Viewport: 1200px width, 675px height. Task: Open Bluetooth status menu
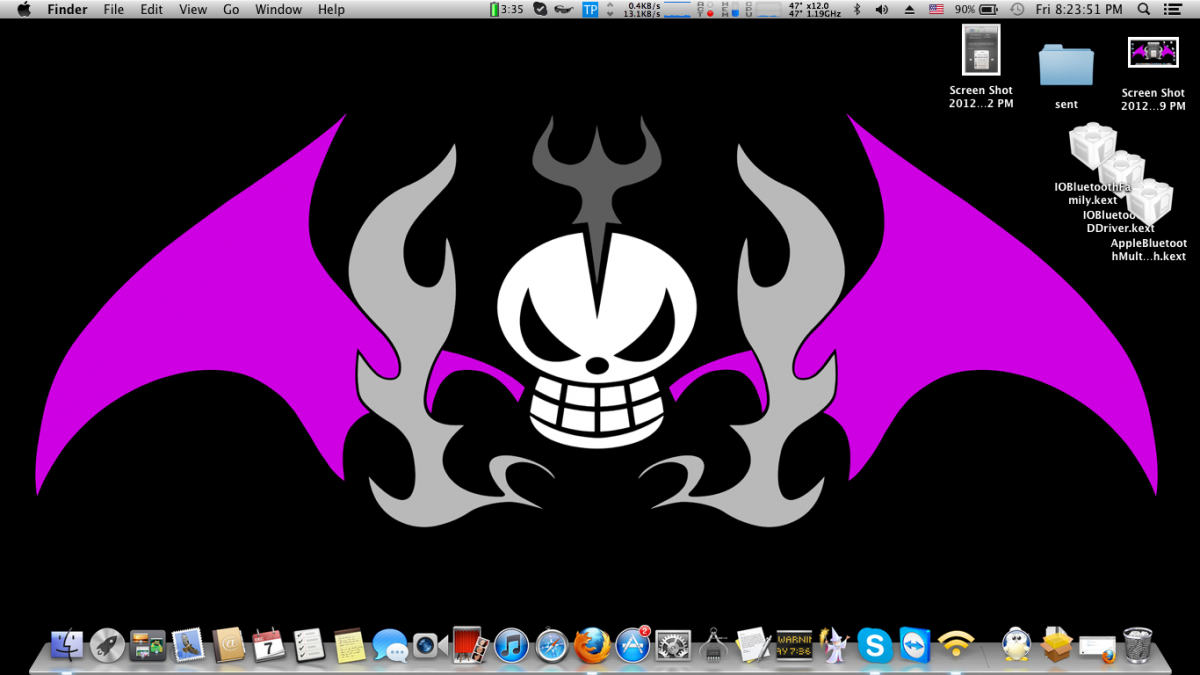[x=856, y=9]
